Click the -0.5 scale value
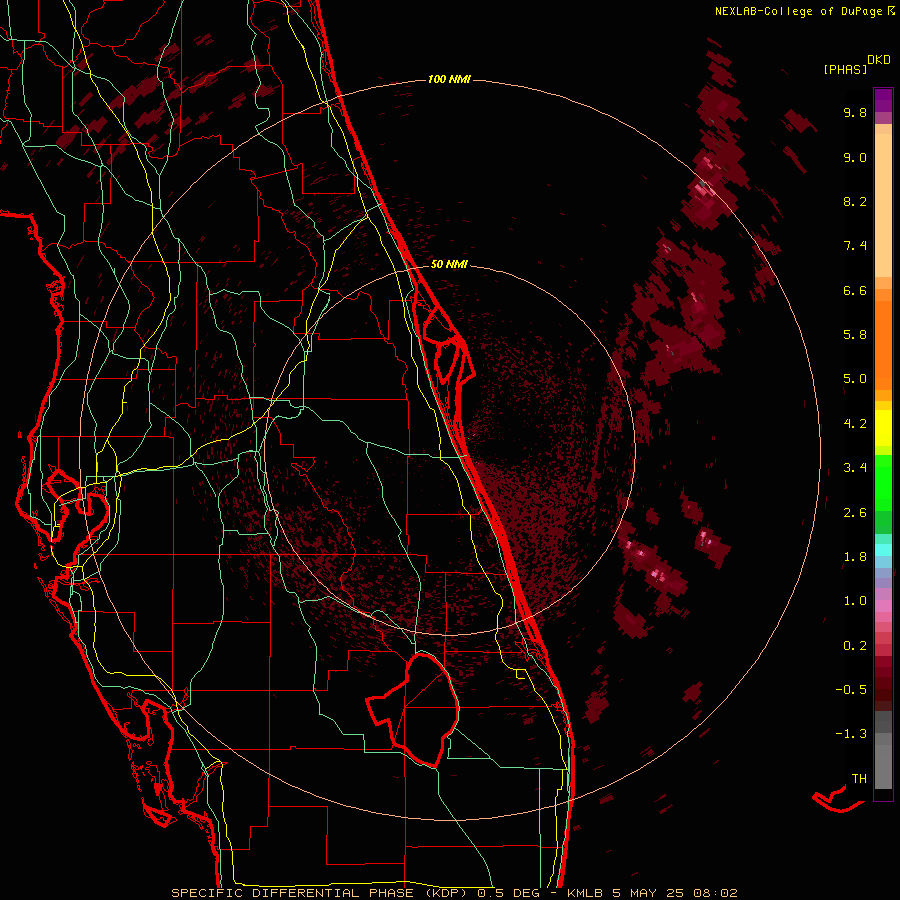This screenshot has height=900, width=900. pos(851,690)
